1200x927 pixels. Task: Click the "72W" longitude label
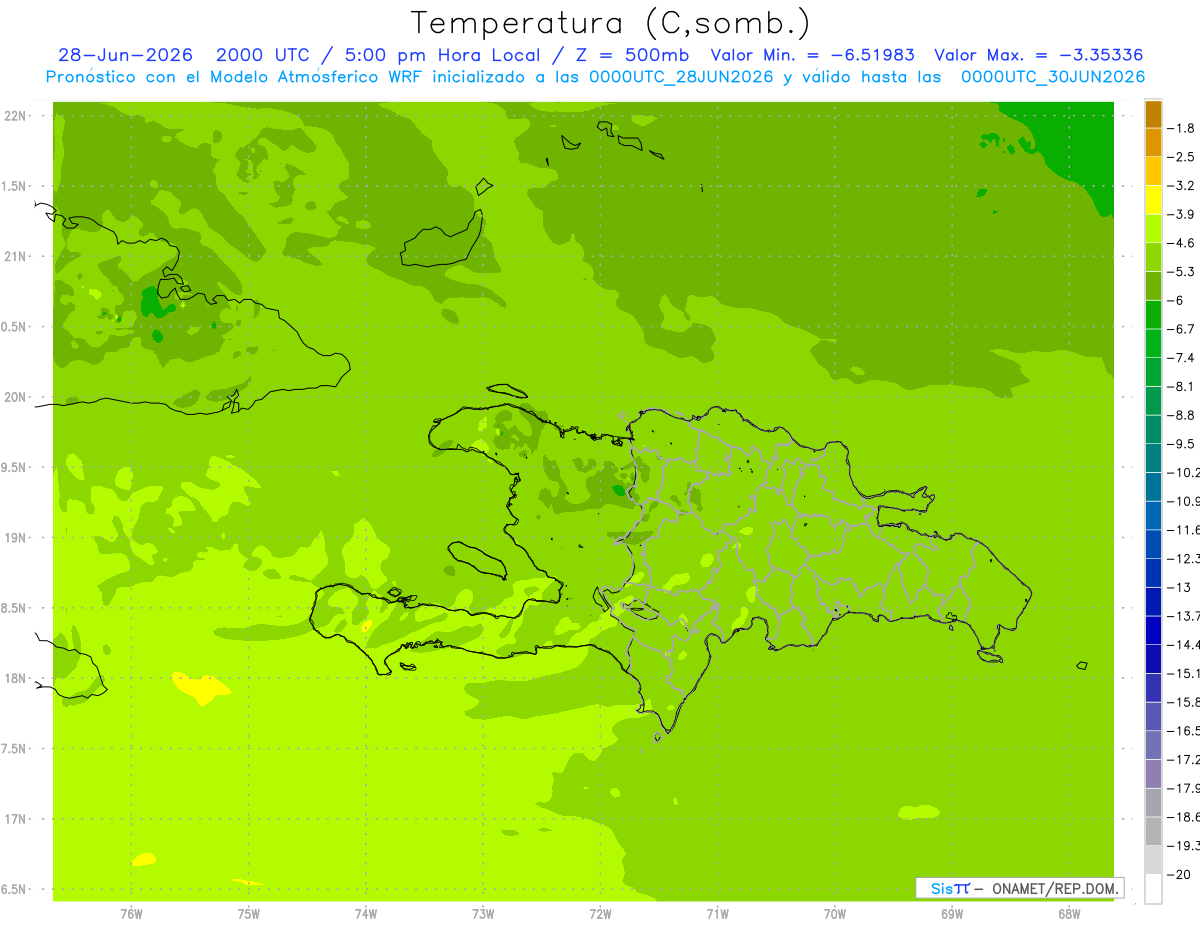600,914
